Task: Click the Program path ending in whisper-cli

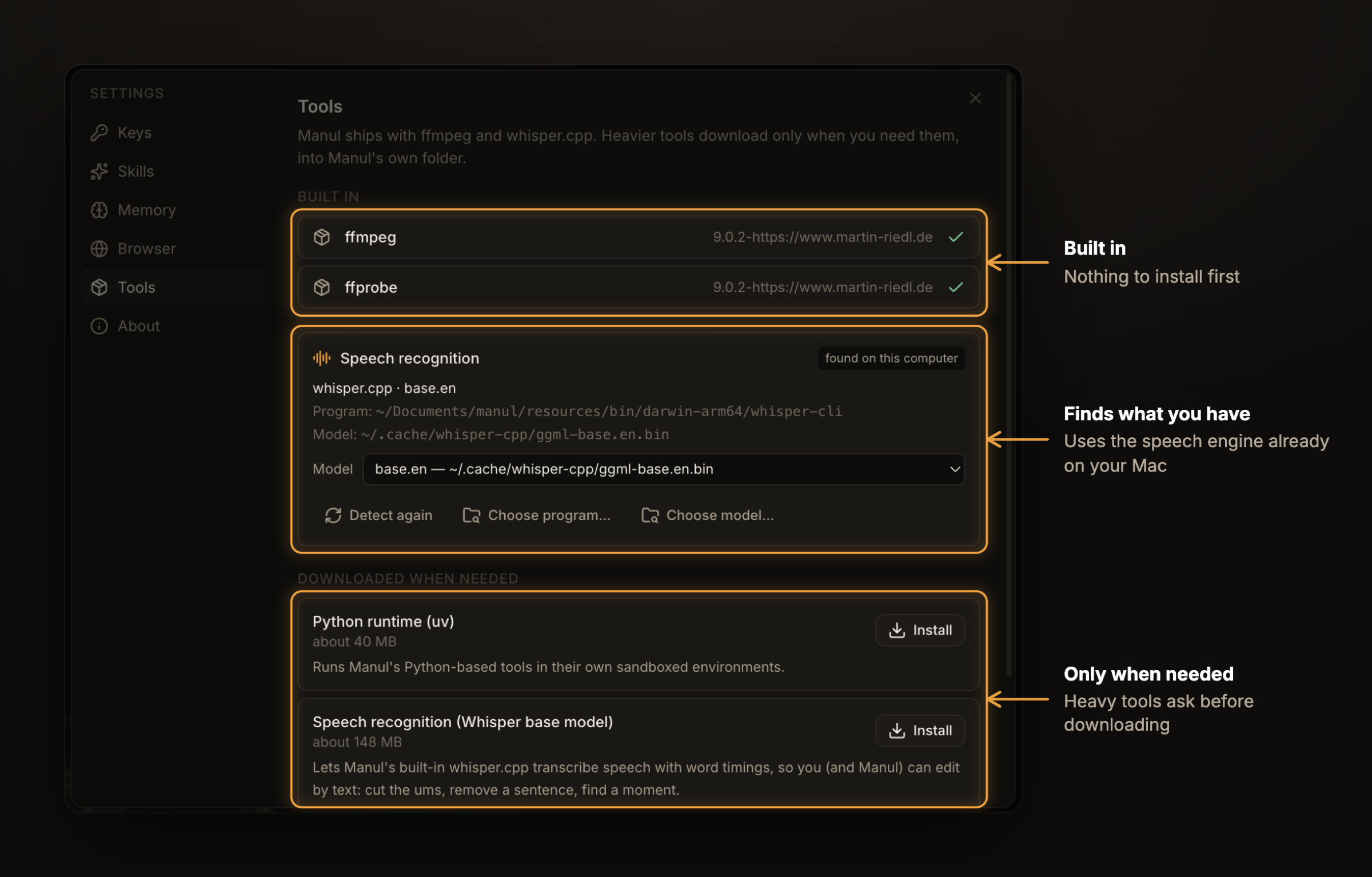Action: click(577, 412)
